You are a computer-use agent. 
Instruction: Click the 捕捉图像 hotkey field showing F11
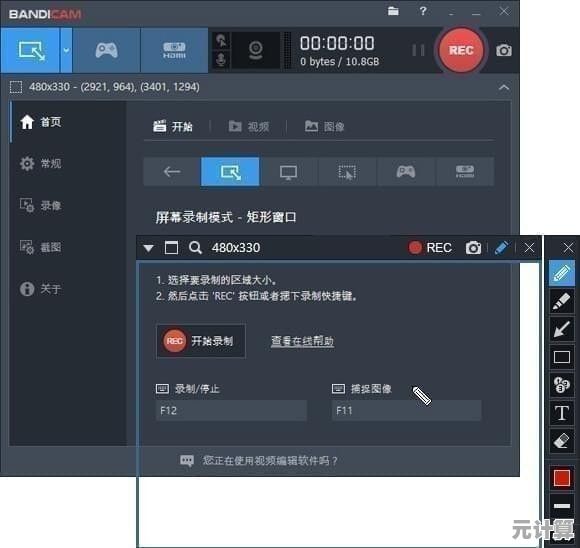point(407,410)
